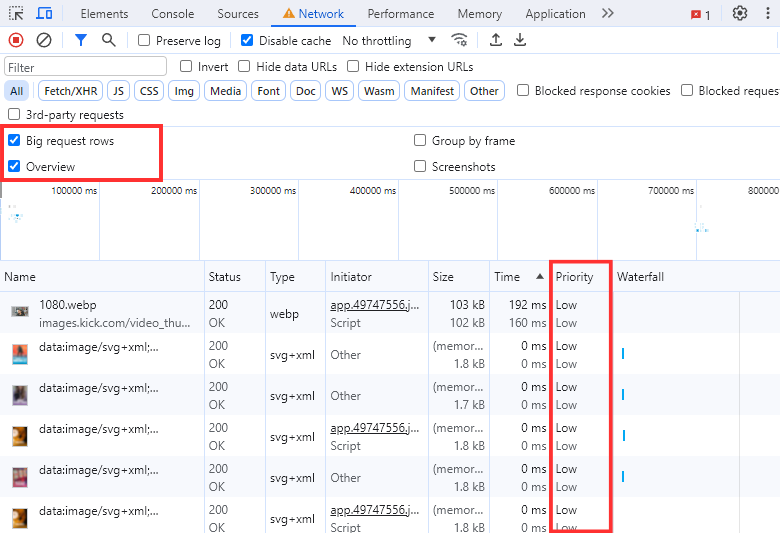
Task: Enable Preserve log checkbox
Action: 144,40
